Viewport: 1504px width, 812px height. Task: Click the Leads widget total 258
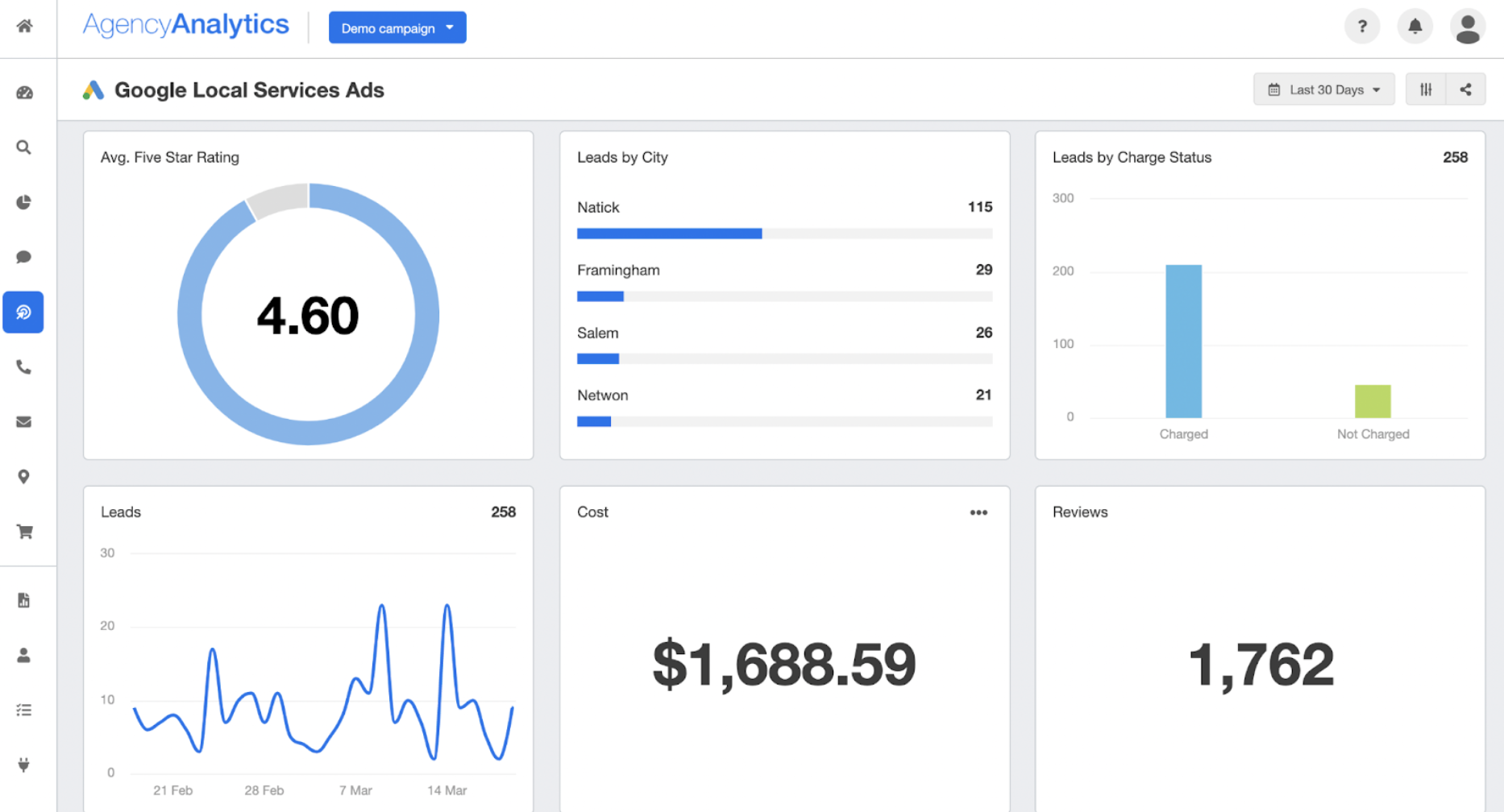(x=503, y=512)
